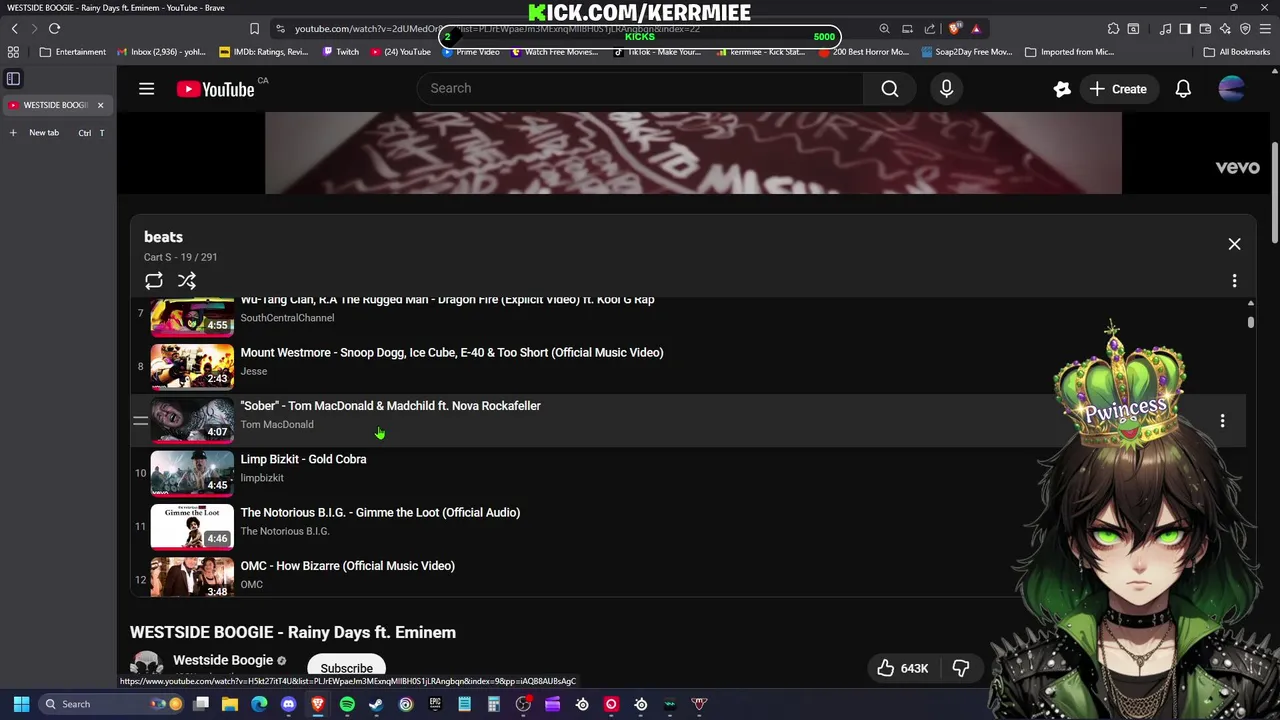The height and width of the screenshot is (720, 1280).
Task: Open Steam from the taskbar
Action: coord(376,704)
